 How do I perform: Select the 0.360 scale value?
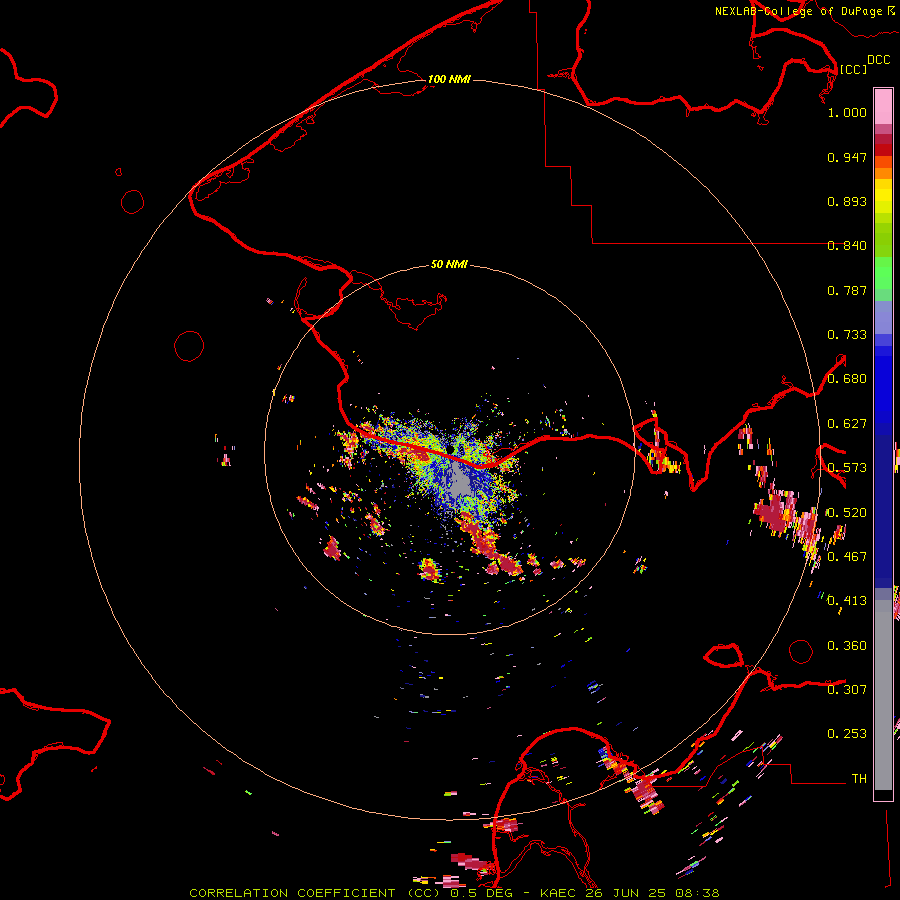pyautogui.click(x=847, y=646)
